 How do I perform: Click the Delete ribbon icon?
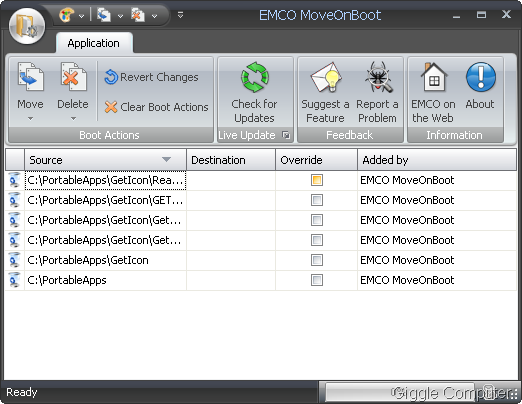pos(73,77)
